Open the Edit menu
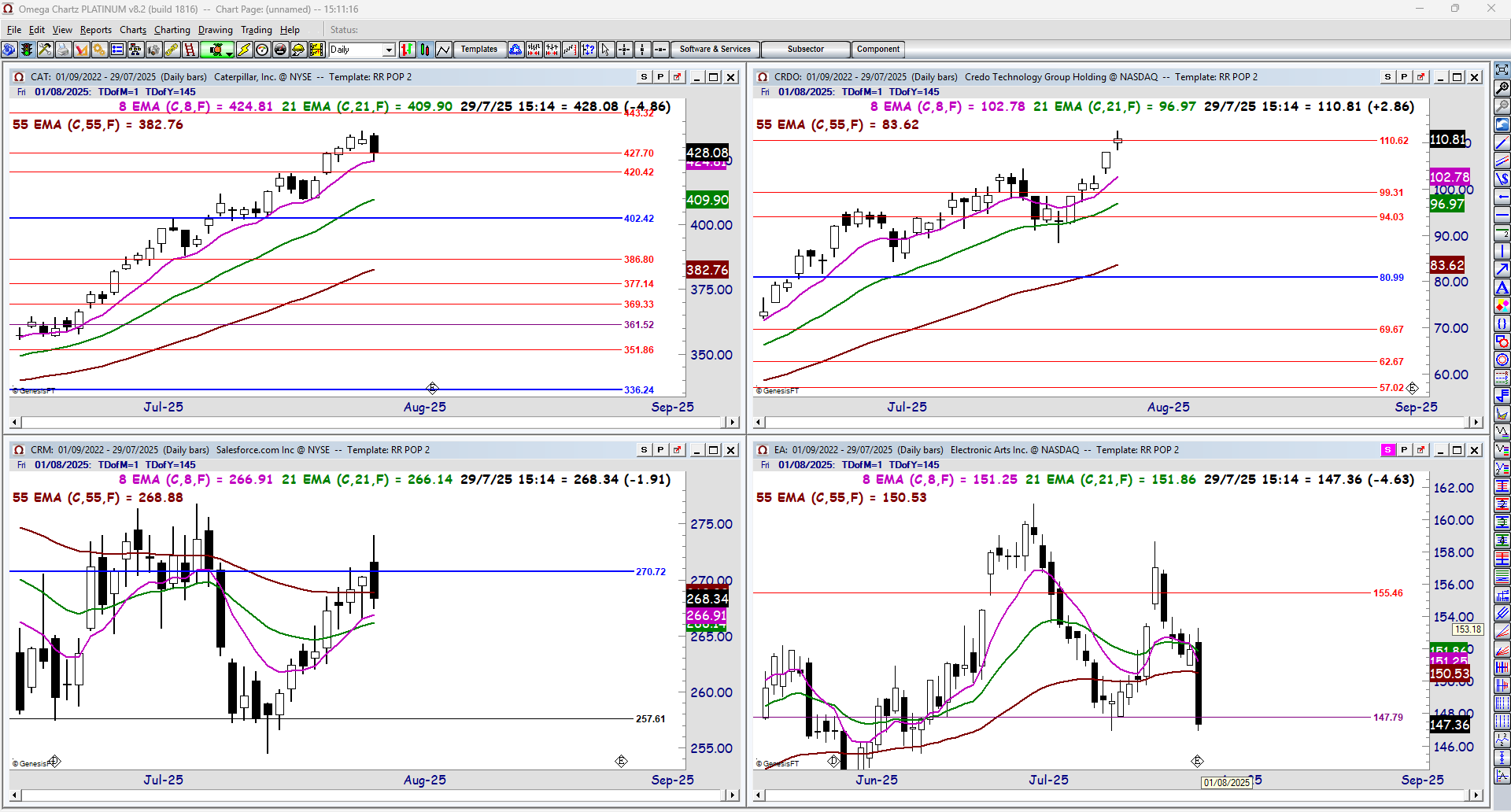This screenshot has width=1511, height=812. (x=37, y=30)
